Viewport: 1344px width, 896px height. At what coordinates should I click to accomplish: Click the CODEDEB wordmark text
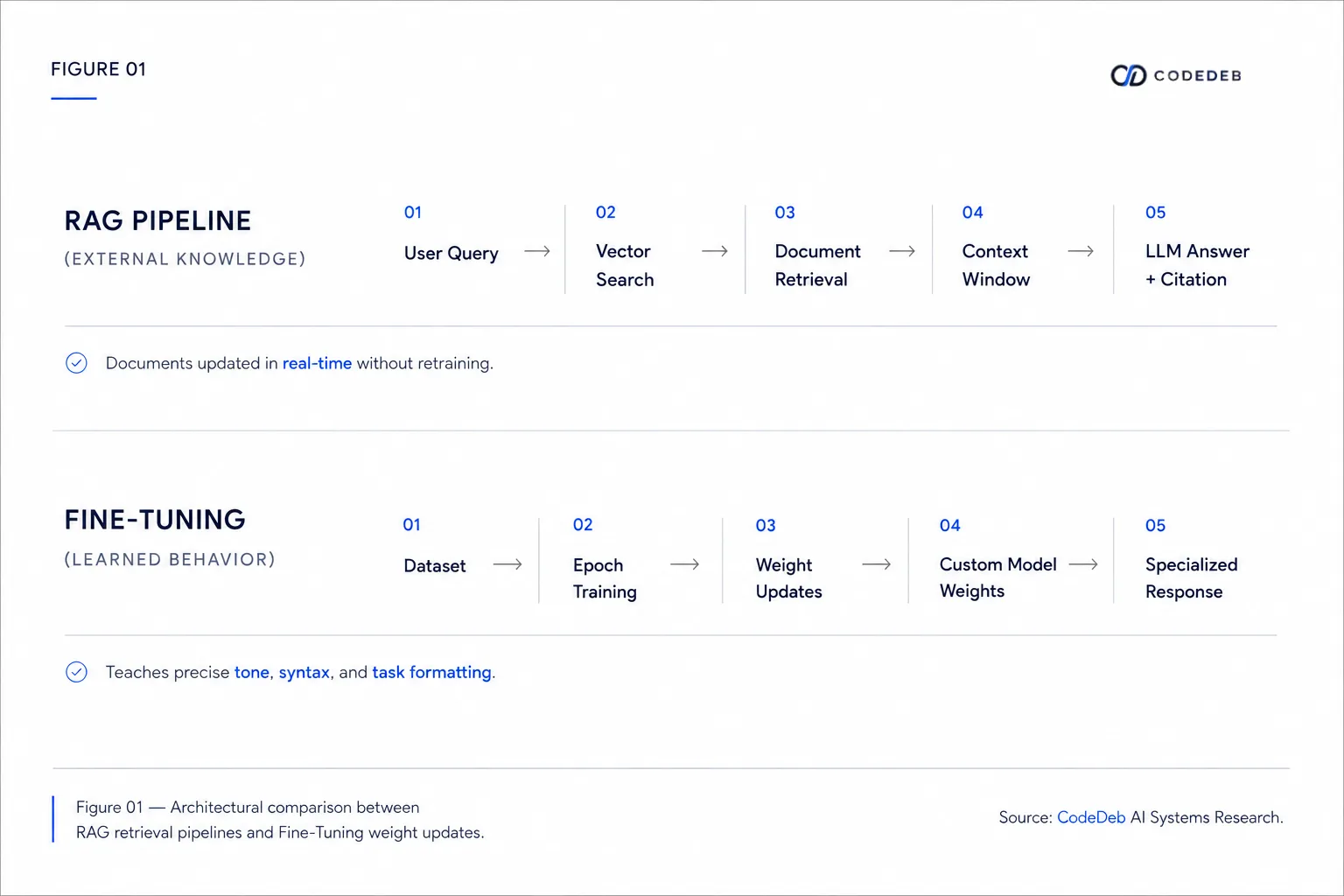[1197, 76]
